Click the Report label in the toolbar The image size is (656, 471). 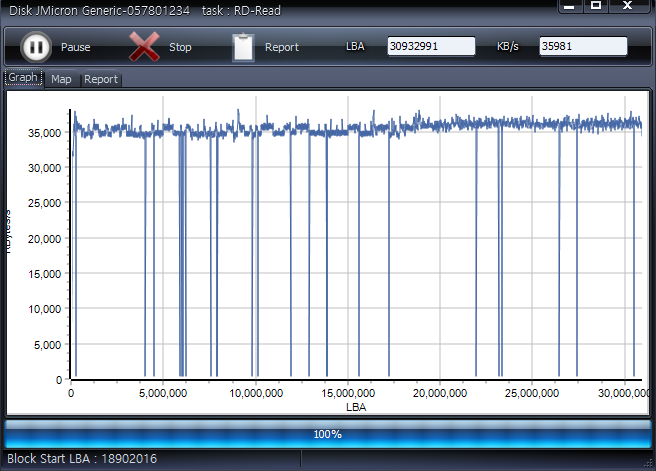(282, 47)
